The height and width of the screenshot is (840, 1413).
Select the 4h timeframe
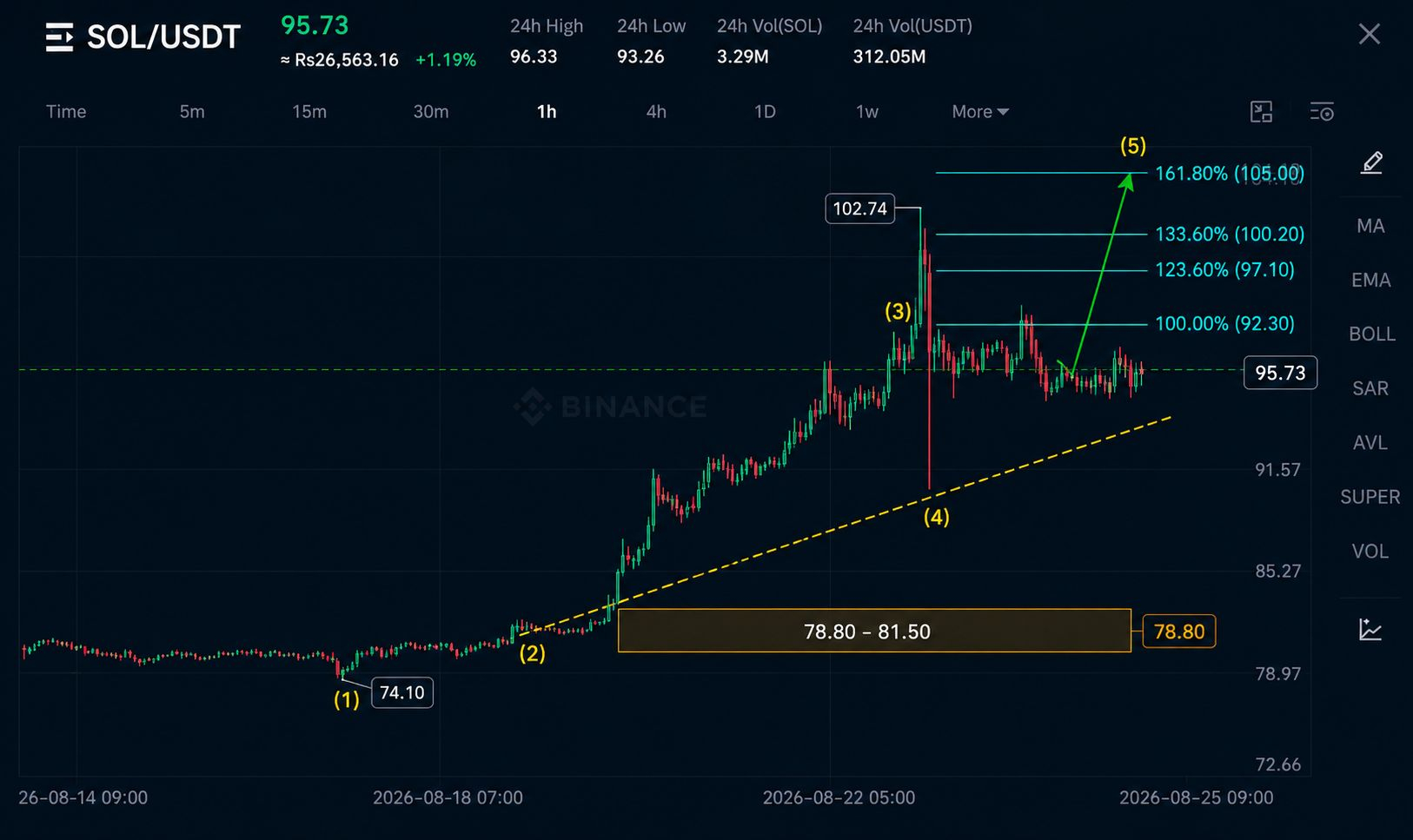pyautogui.click(x=656, y=111)
